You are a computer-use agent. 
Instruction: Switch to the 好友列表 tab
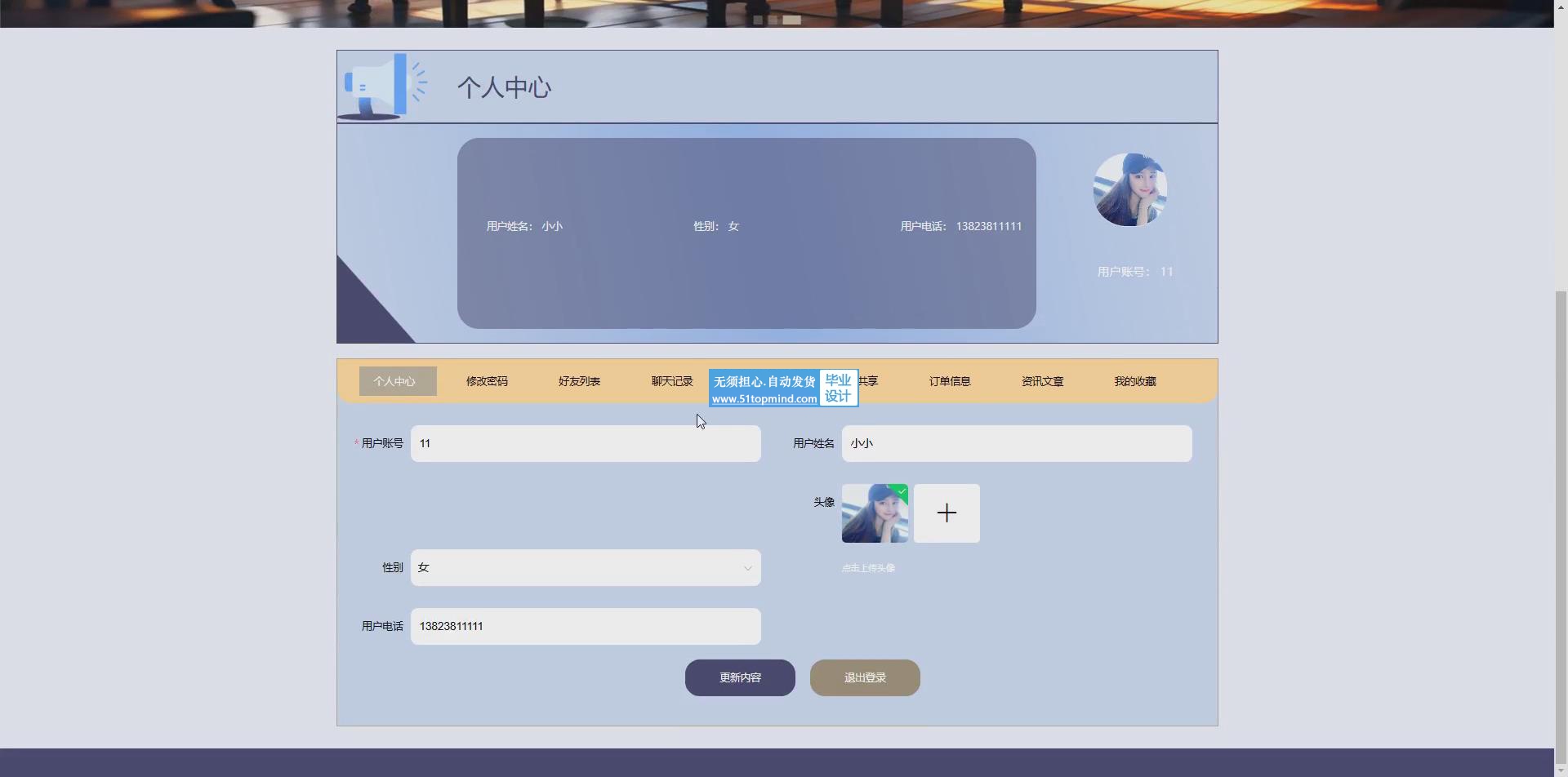[579, 381]
